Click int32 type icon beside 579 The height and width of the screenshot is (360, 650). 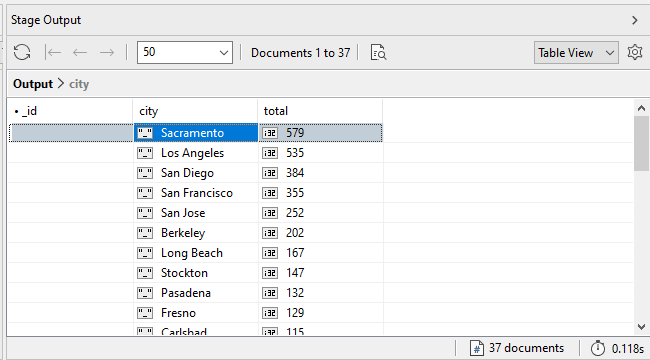click(270, 133)
